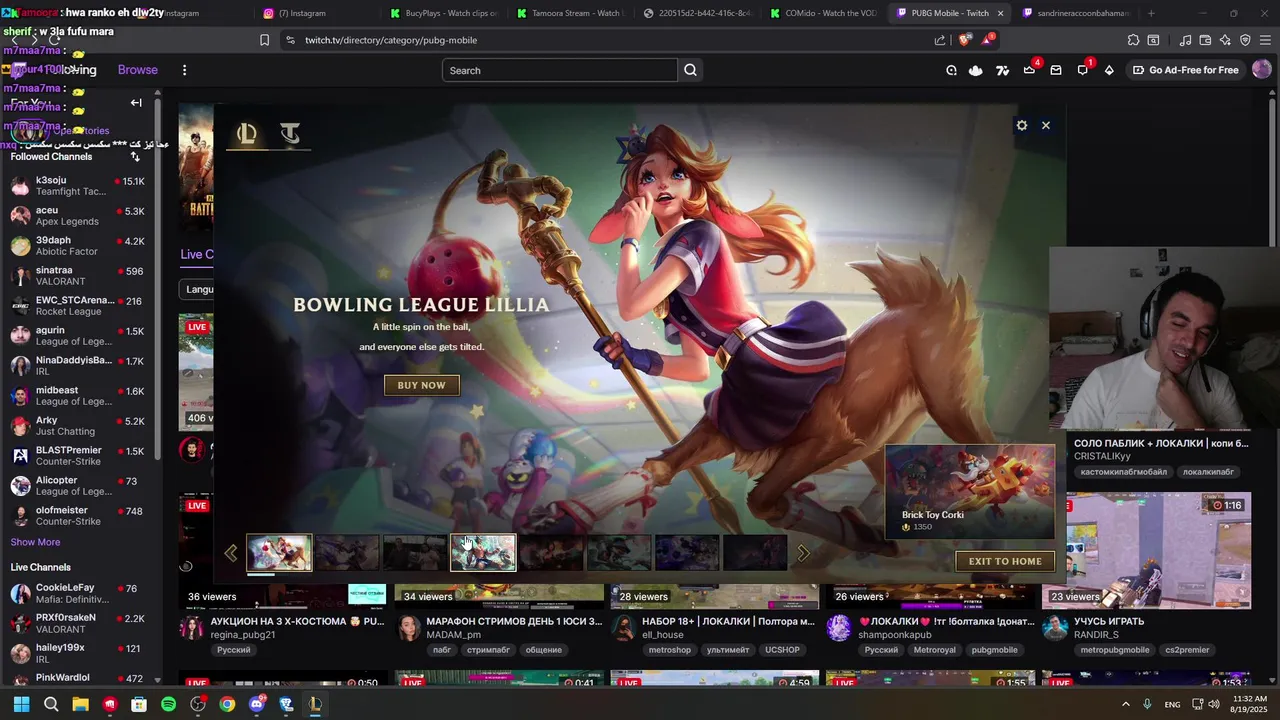Open olofmeister Counter-Strike channel
Viewport: 1280px width, 720px height.
(x=78, y=516)
